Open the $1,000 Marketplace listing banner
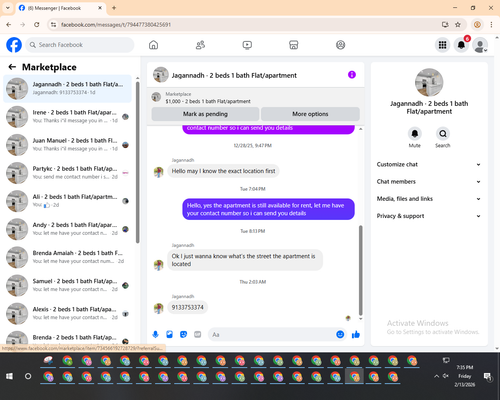This screenshot has height=400, width=500. pos(256,97)
